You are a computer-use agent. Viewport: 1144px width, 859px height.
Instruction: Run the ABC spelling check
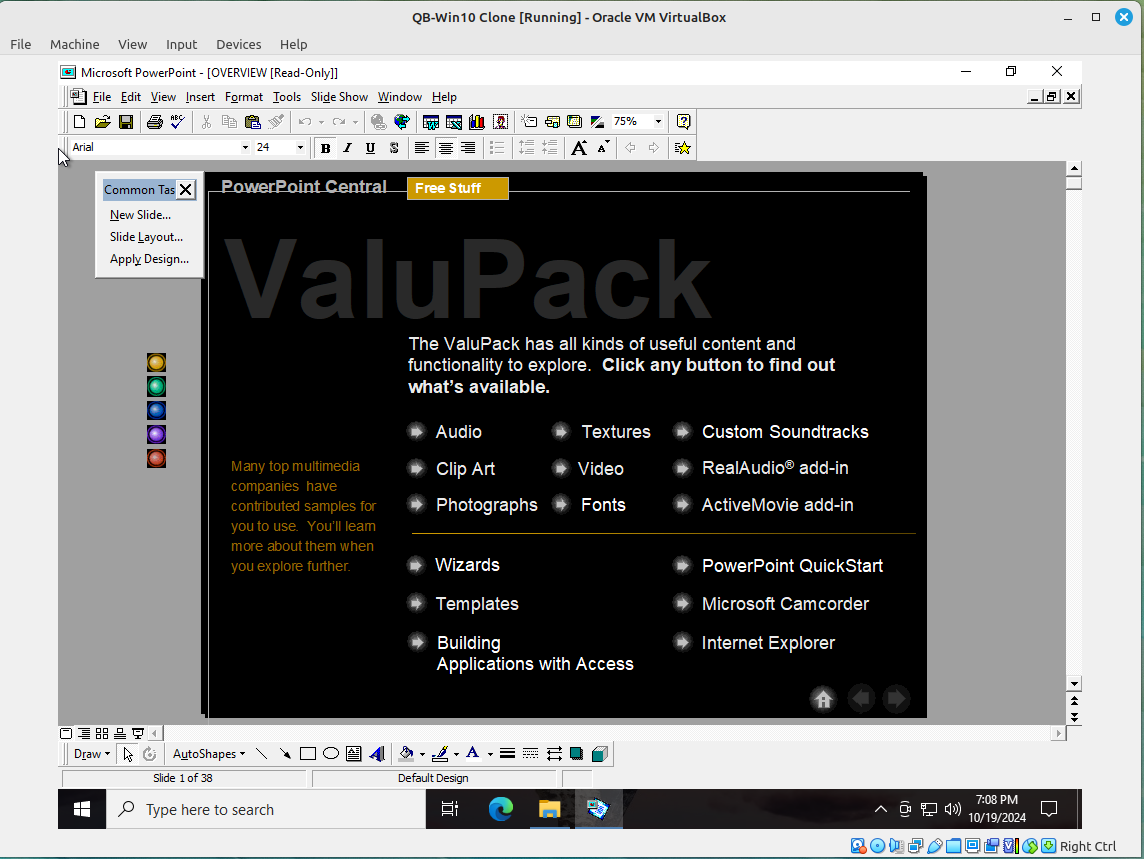(x=178, y=122)
